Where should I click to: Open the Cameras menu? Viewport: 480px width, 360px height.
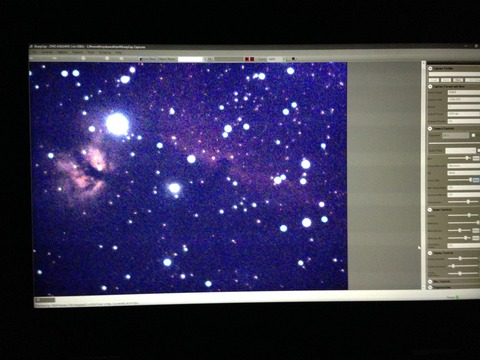click(x=47, y=52)
